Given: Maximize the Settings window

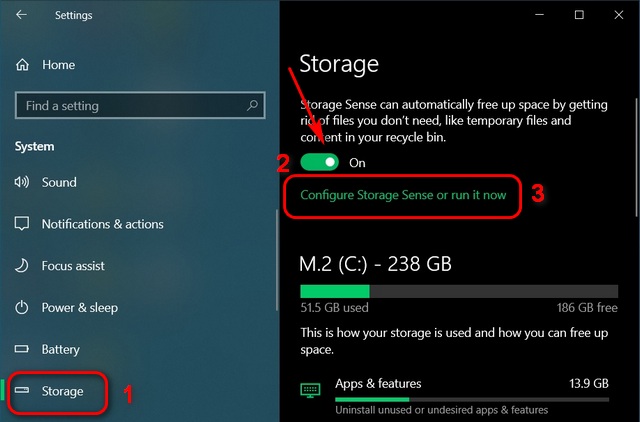Looking at the screenshot, I should pyautogui.click(x=579, y=15).
